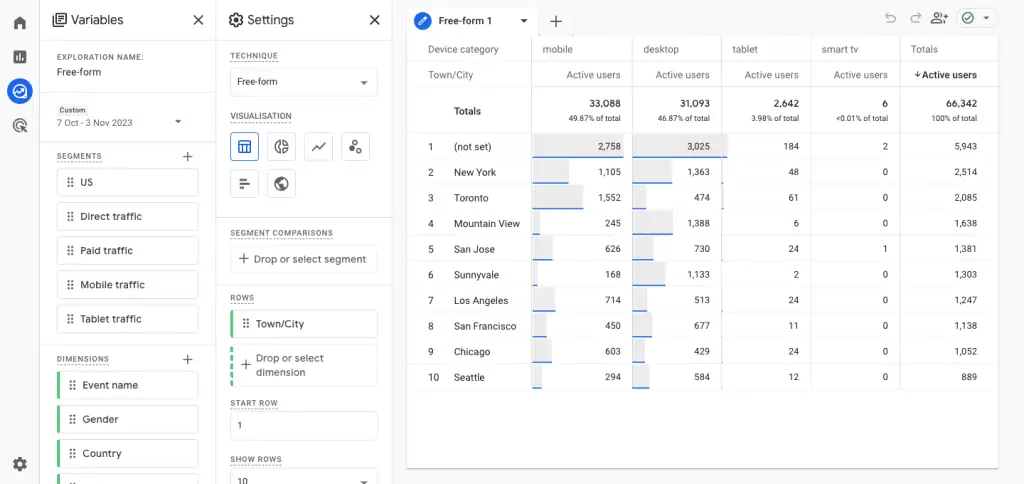Select the line chart visualisation
This screenshot has height=484, width=1024.
pyautogui.click(x=319, y=147)
